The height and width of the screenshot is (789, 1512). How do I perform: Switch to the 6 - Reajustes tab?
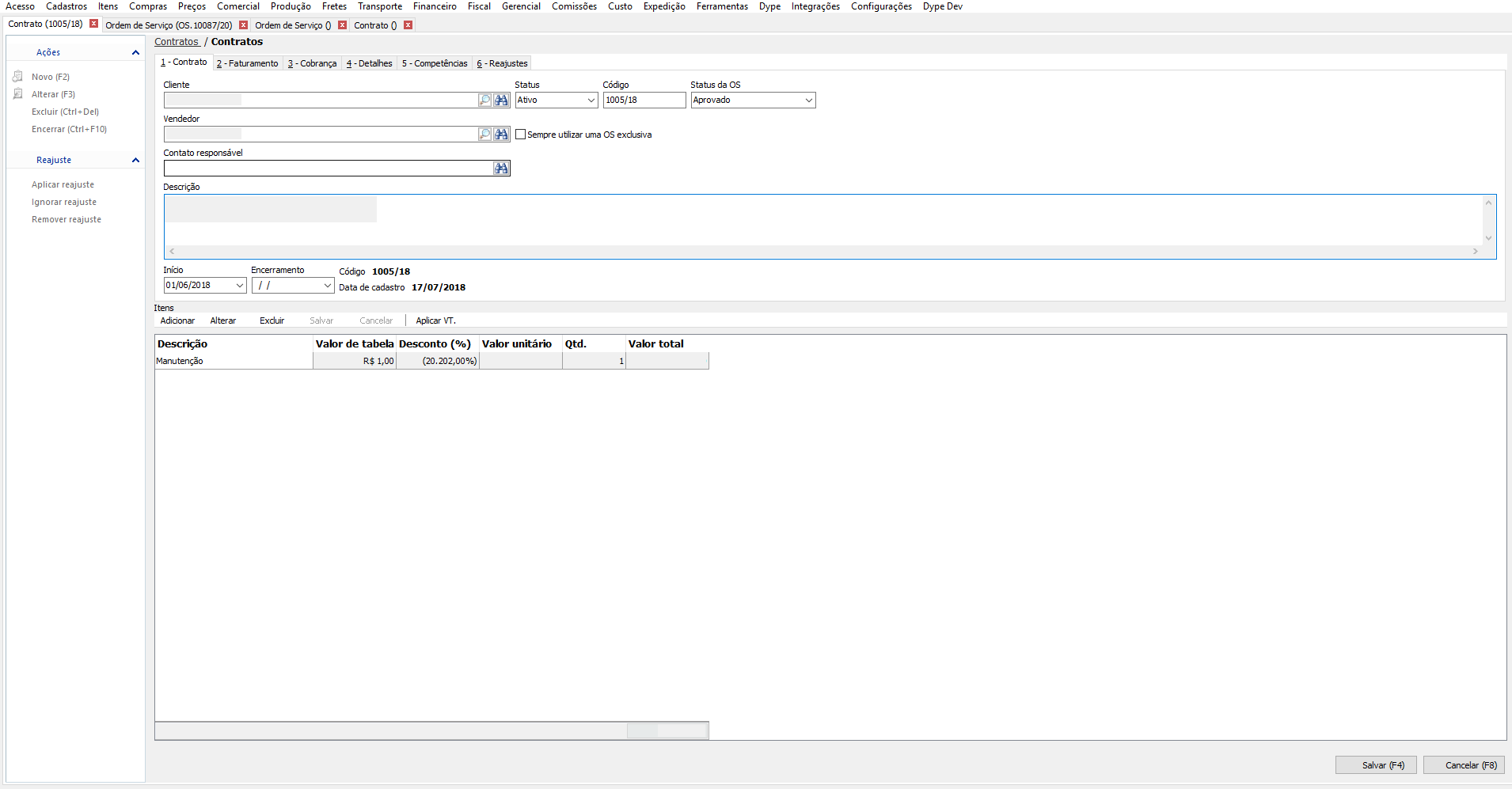point(502,63)
